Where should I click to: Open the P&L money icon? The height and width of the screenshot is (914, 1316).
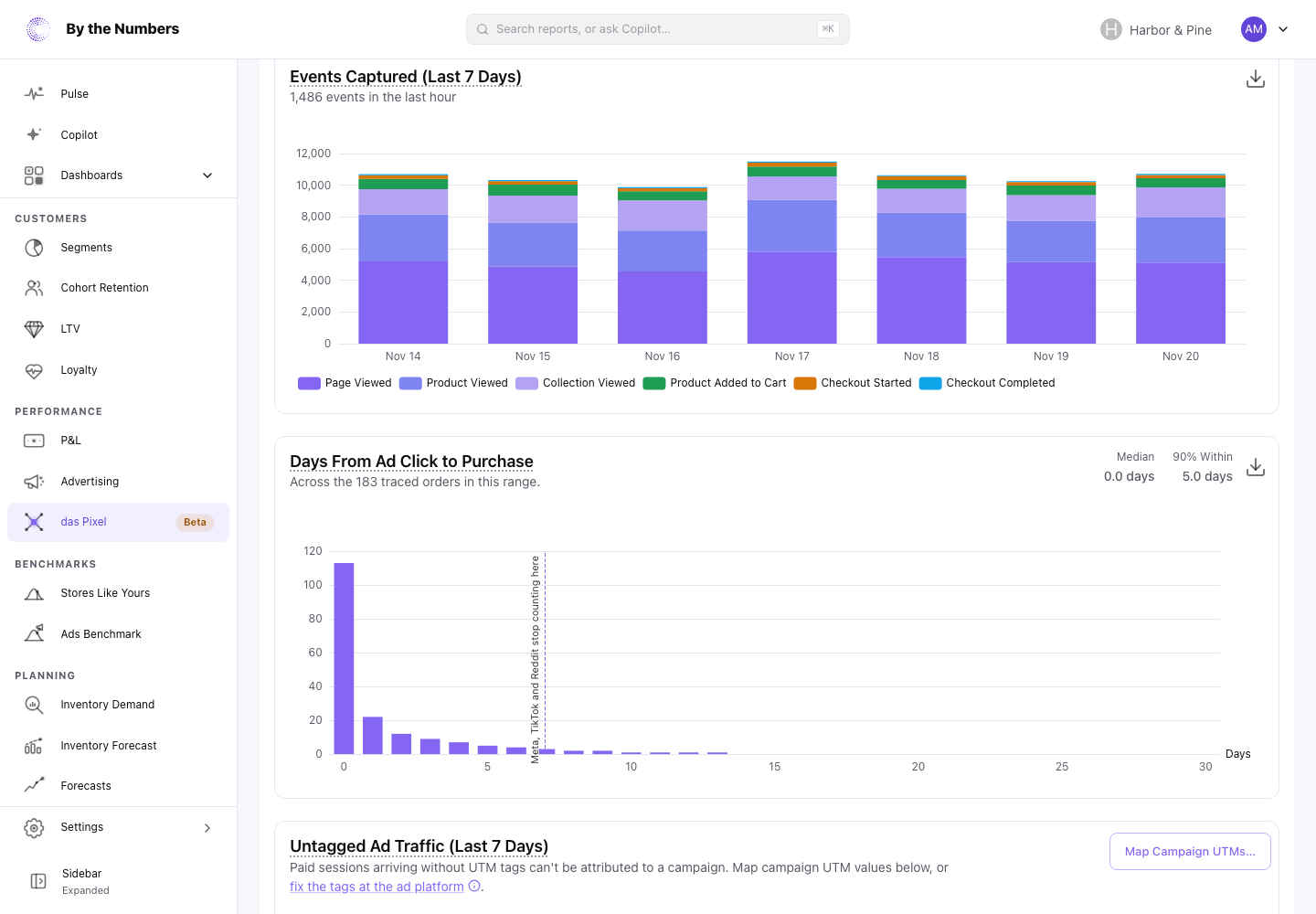[x=34, y=441]
